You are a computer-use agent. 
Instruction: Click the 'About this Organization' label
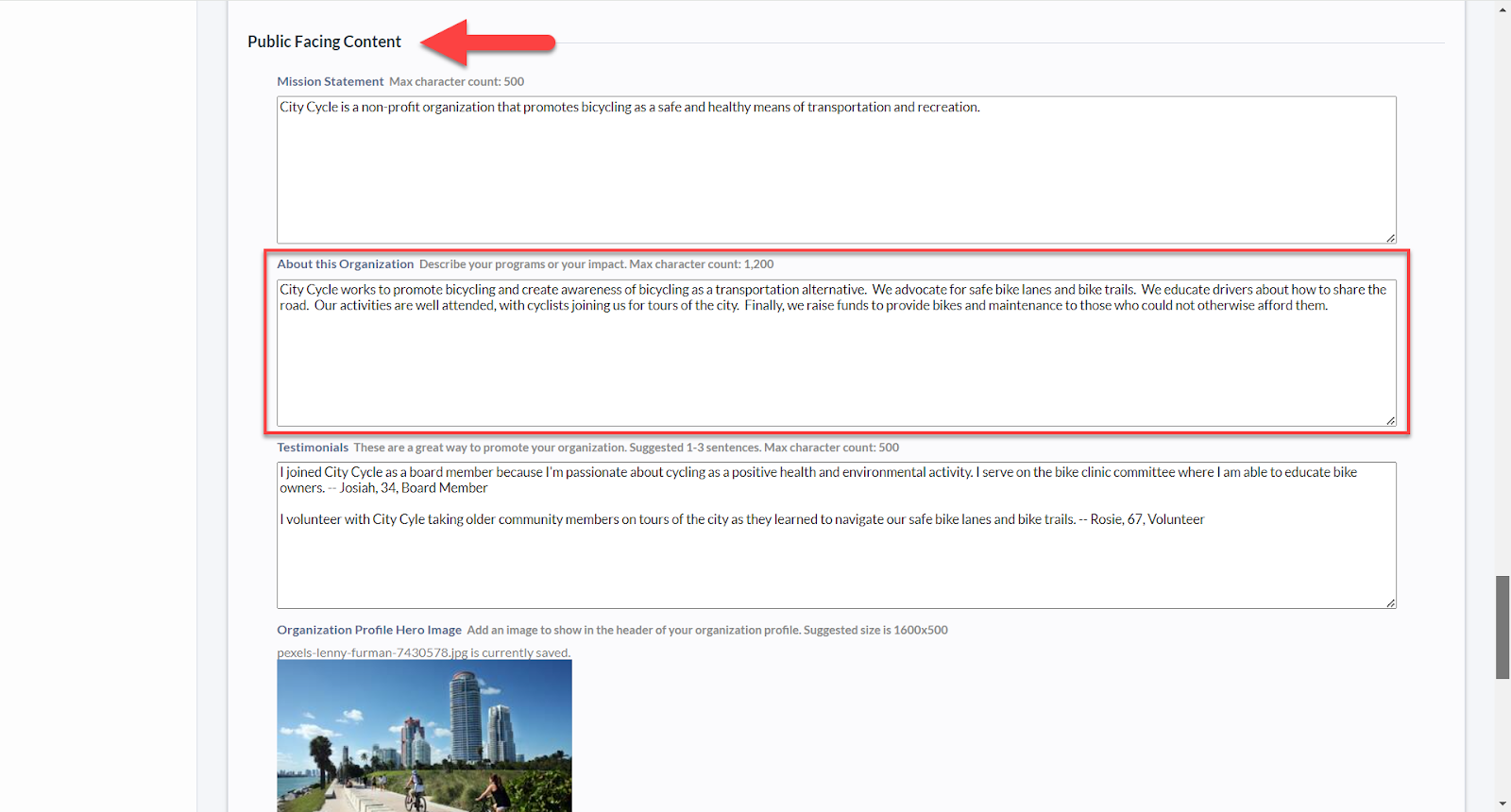coord(346,264)
